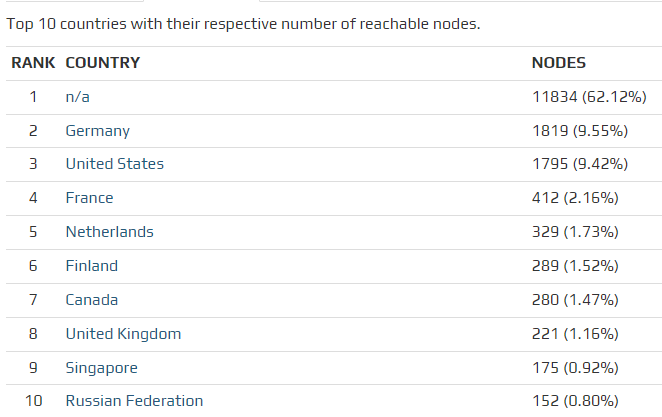Screen dimensions: 662x417
Task: Select the 412 (2.16%) nodes cell
Action: tap(575, 198)
